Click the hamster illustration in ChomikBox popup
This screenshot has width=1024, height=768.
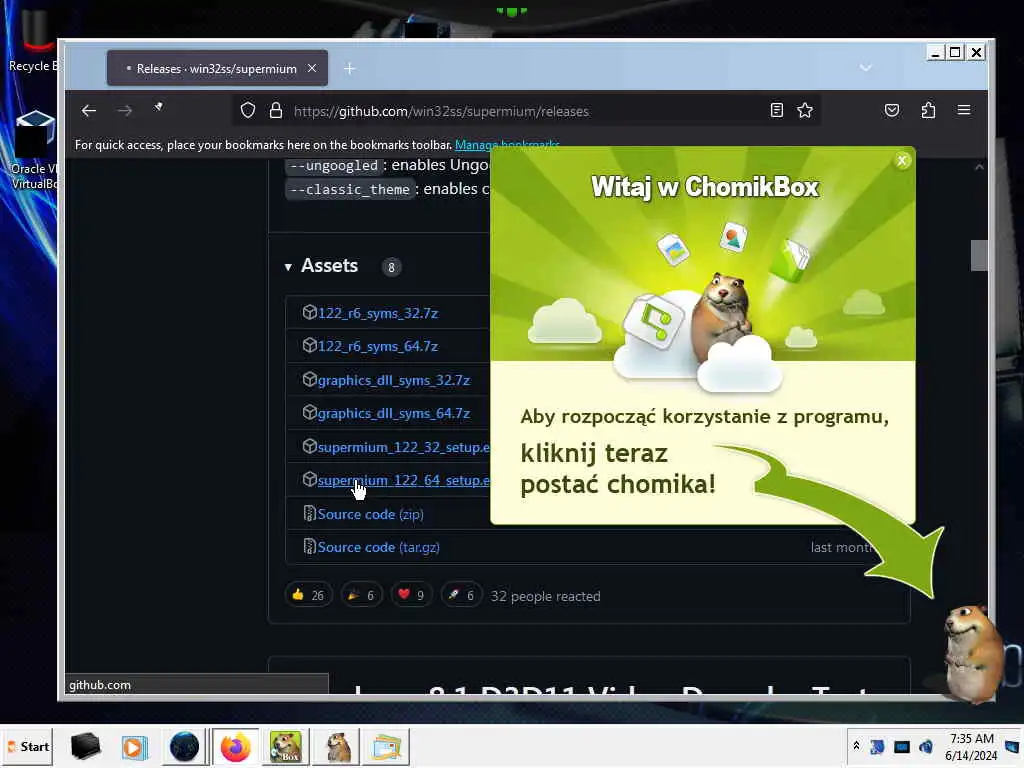[x=721, y=318]
